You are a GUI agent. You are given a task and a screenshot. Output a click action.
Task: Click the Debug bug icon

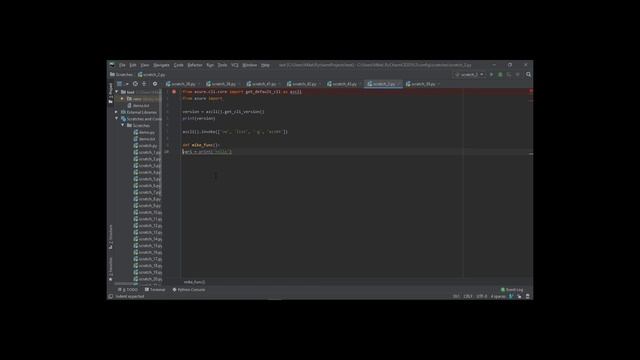500,75
